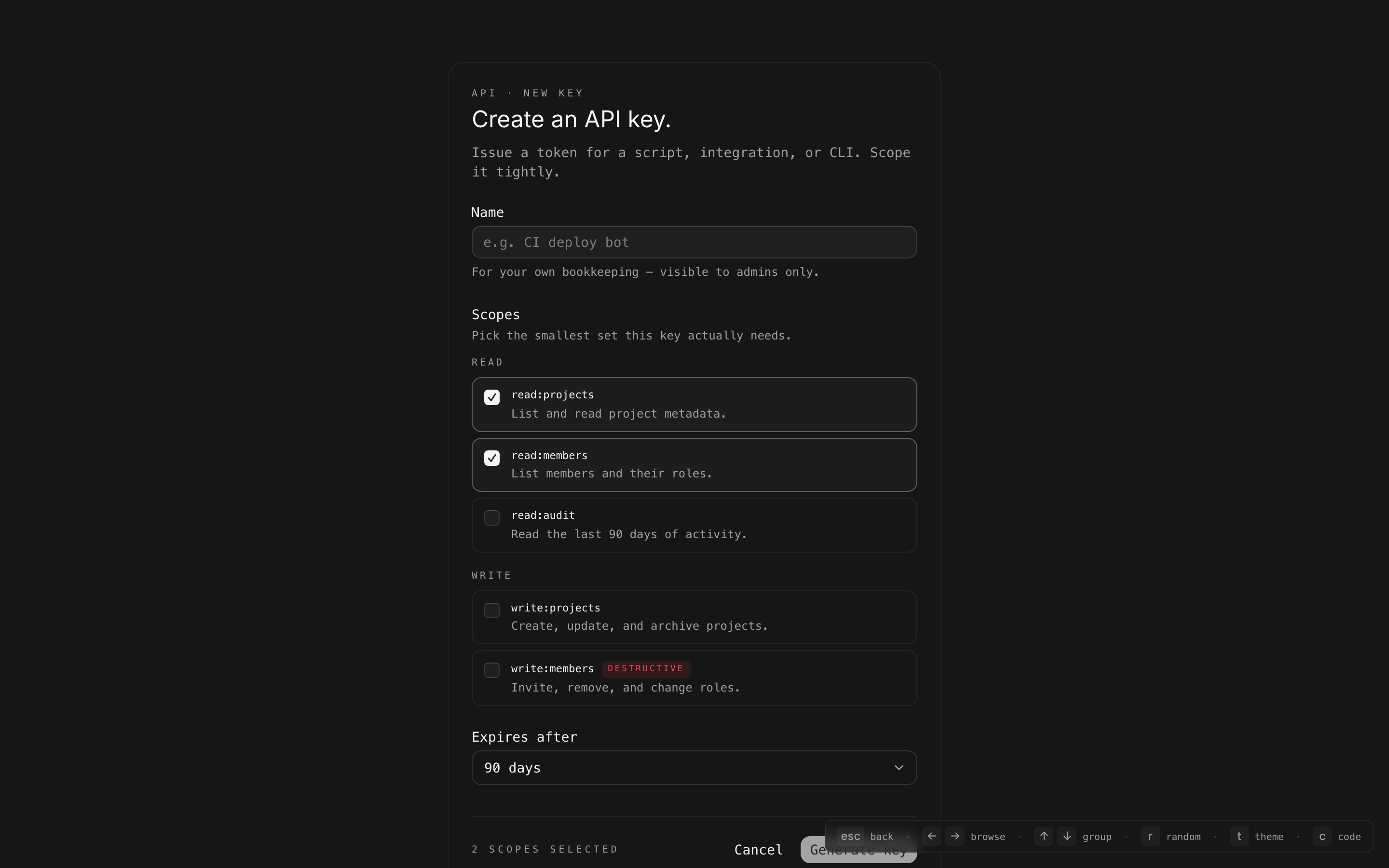1389x868 pixels.
Task: Click the DESTRUCTIVE badge label
Action: (x=645, y=668)
